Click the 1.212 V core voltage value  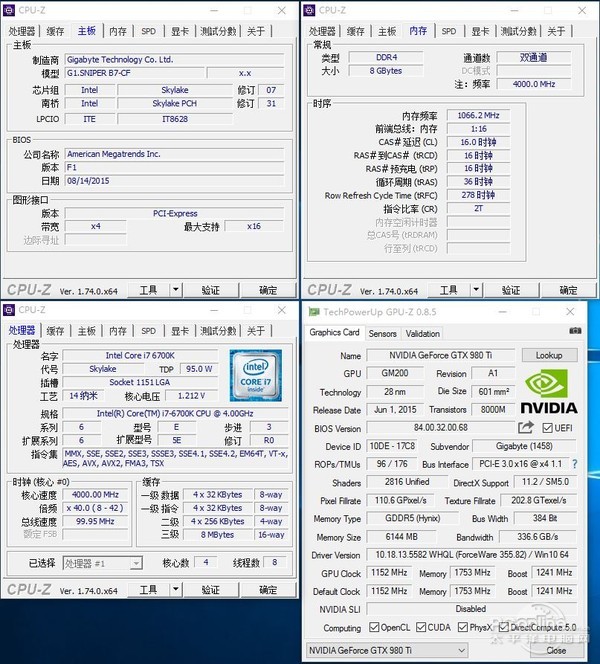(x=191, y=396)
